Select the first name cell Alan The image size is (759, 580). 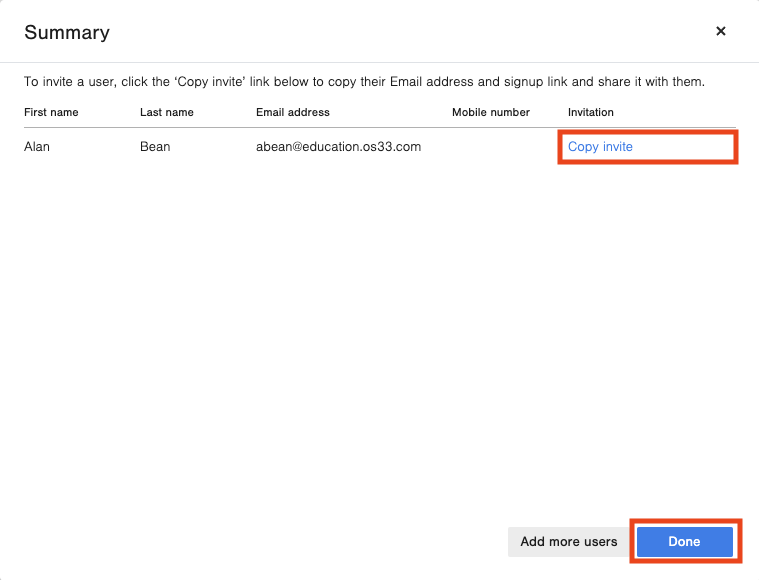click(x=37, y=147)
